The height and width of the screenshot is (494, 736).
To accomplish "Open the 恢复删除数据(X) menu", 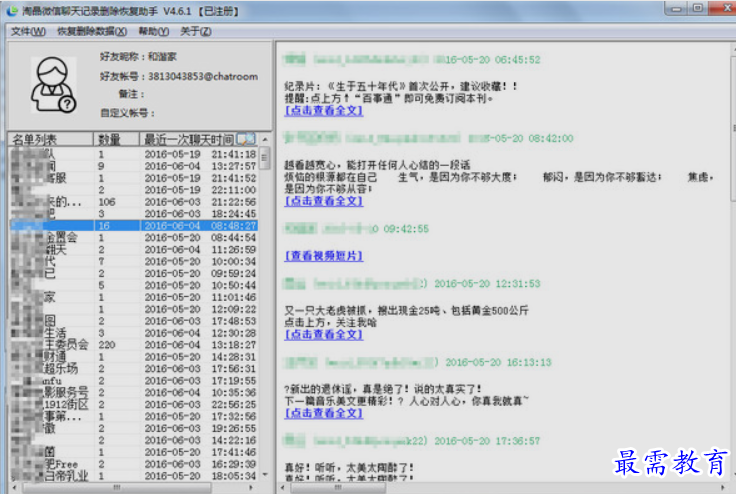I will click(x=92, y=31).
